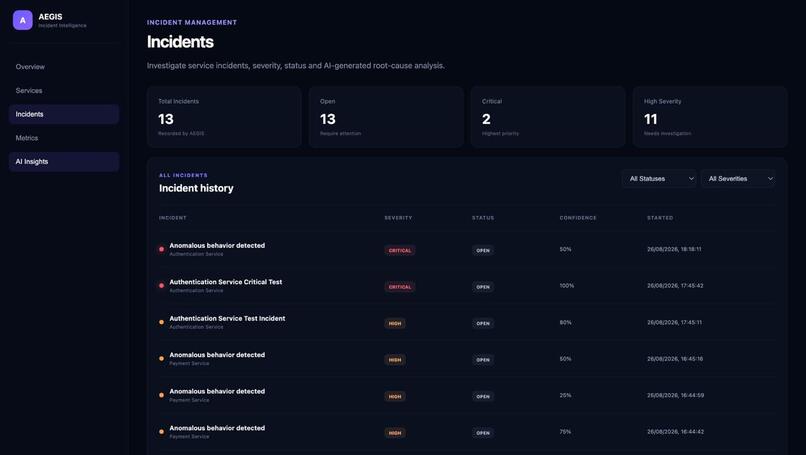Click the AEGIS brand name
Screen dimensions: 806x455
tap(50, 16)
